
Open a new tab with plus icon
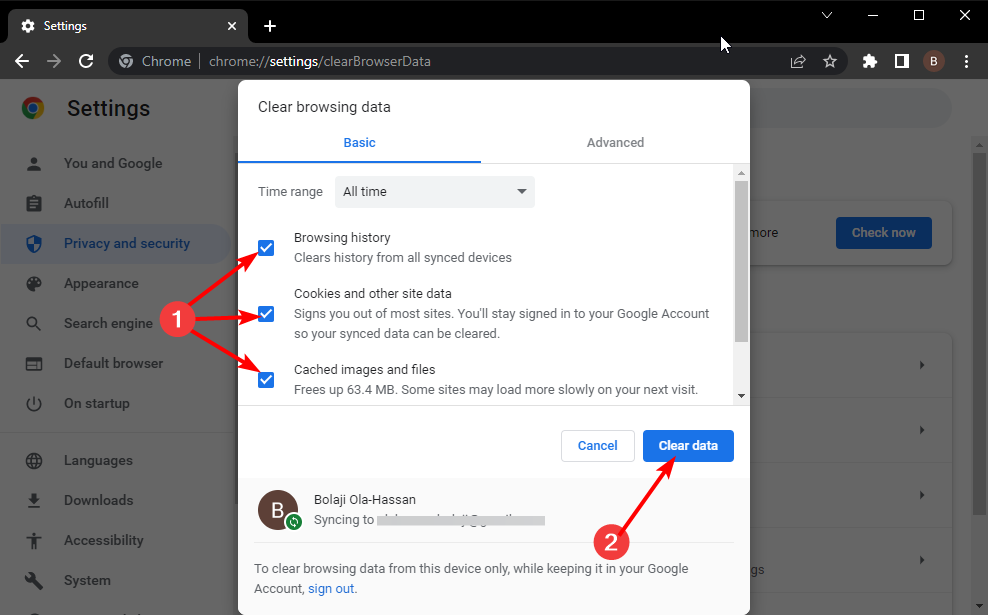[270, 26]
